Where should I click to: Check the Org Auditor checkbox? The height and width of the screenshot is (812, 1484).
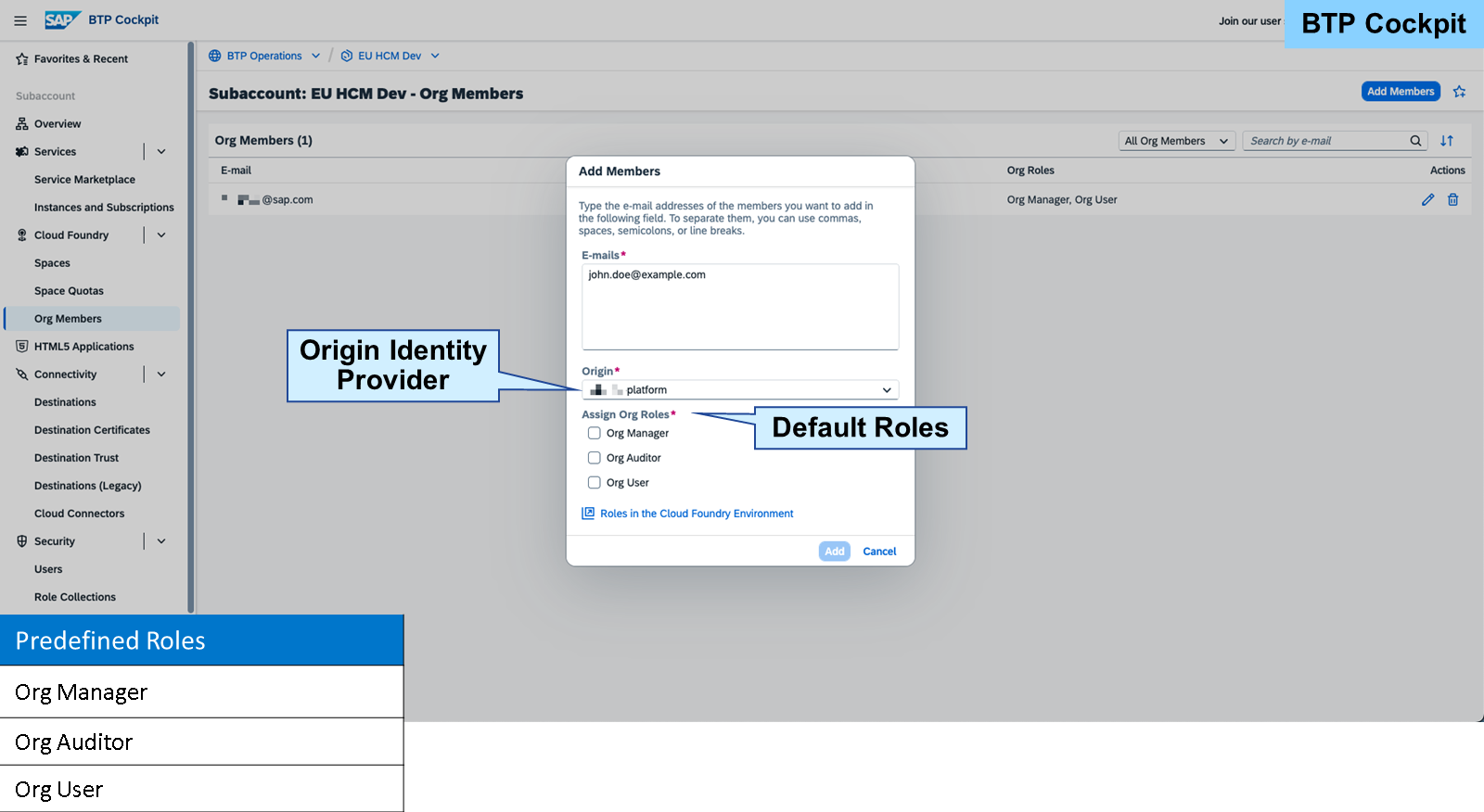[x=595, y=458]
